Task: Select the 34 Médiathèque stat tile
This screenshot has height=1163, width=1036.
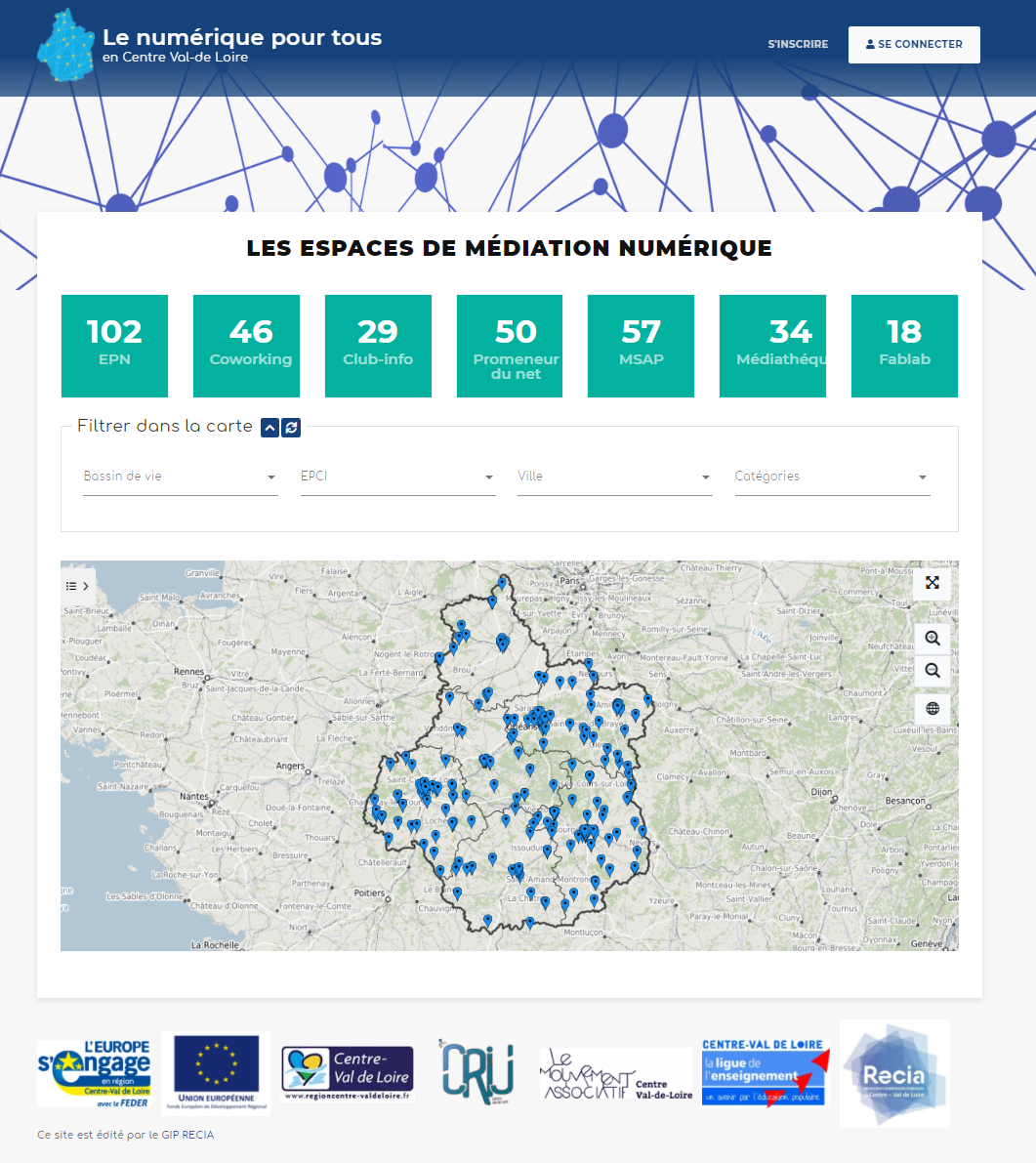Action: point(772,346)
